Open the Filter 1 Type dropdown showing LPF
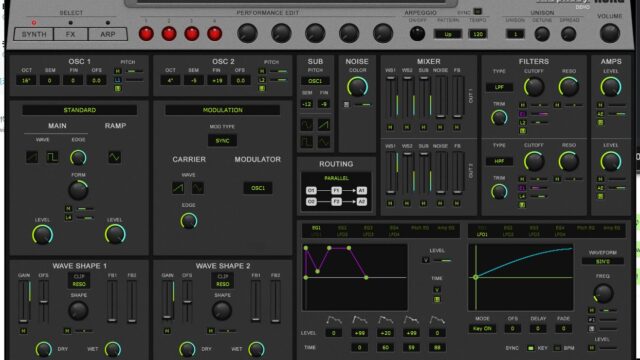The image size is (640, 360). pyautogui.click(x=499, y=87)
